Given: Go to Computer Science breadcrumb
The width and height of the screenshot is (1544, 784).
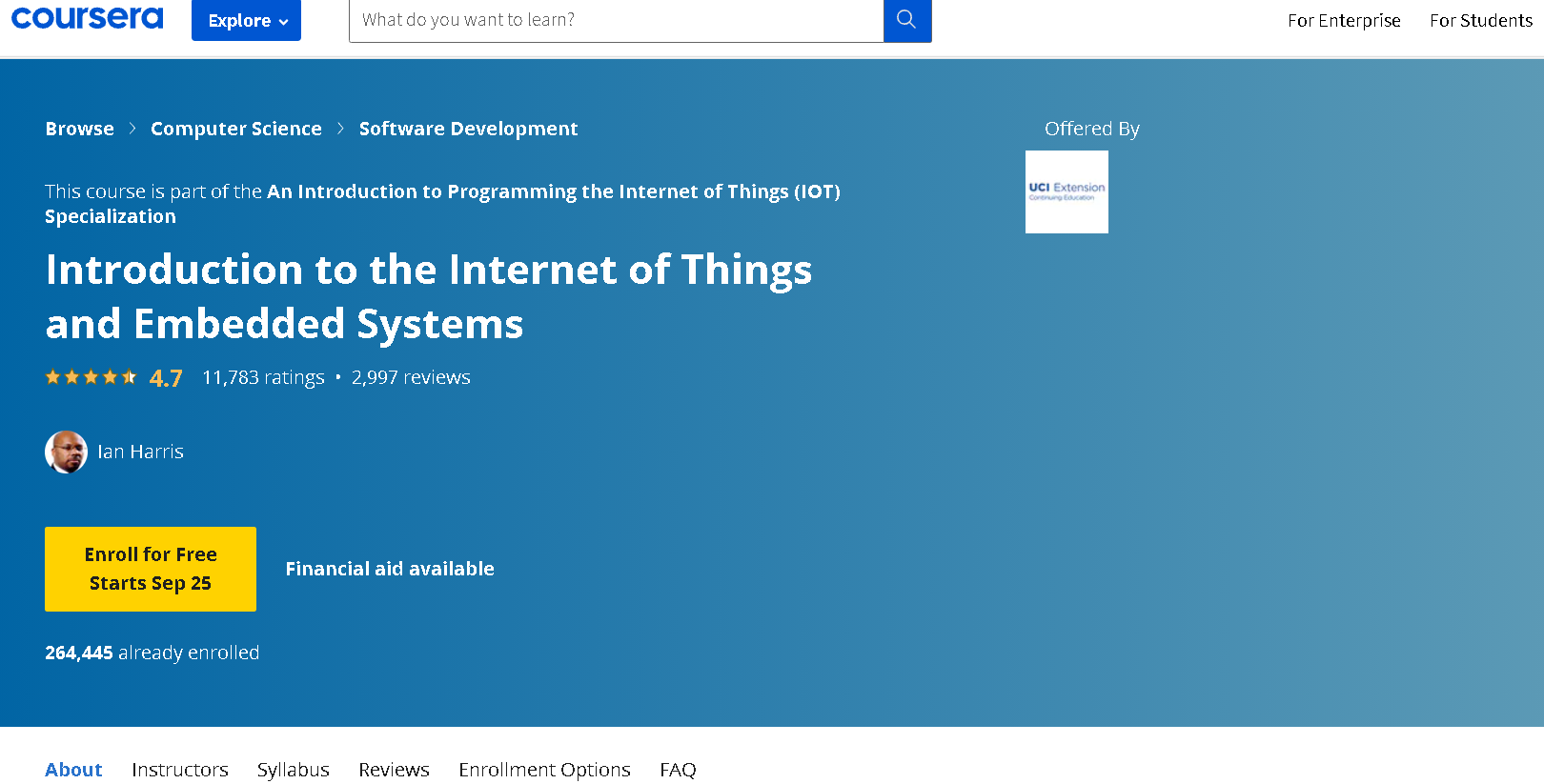Looking at the screenshot, I should [x=236, y=129].
